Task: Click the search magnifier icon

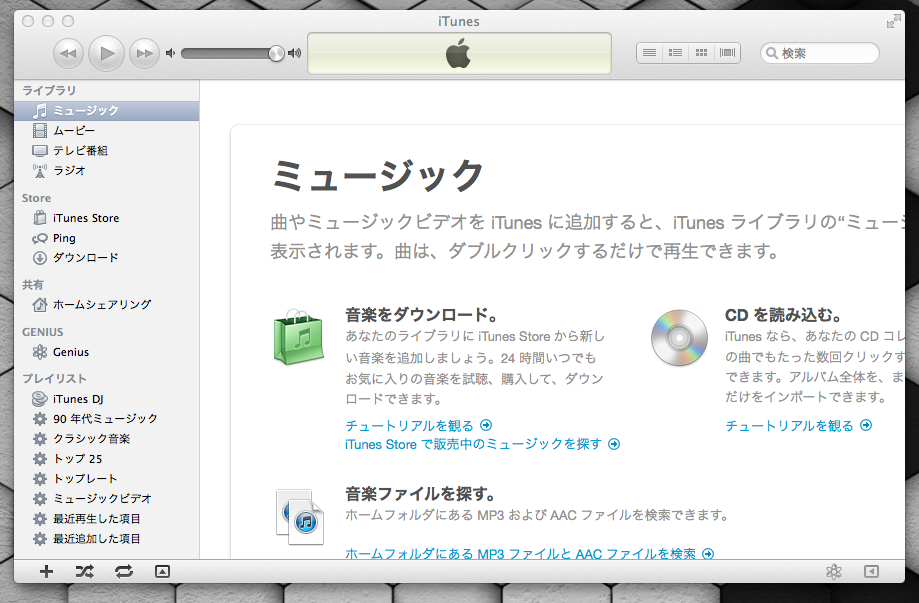Action: click(x=772, y=53)
